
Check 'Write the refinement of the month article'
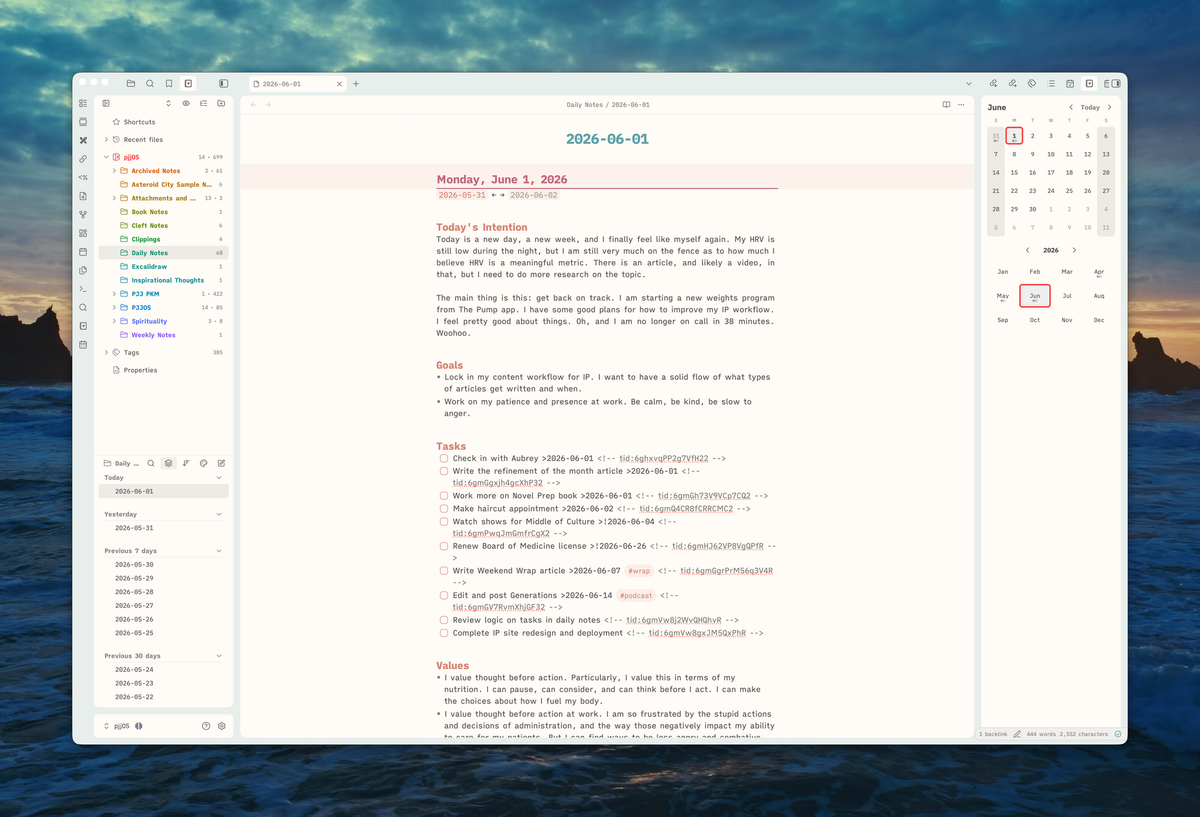click(x=444, y=471)
